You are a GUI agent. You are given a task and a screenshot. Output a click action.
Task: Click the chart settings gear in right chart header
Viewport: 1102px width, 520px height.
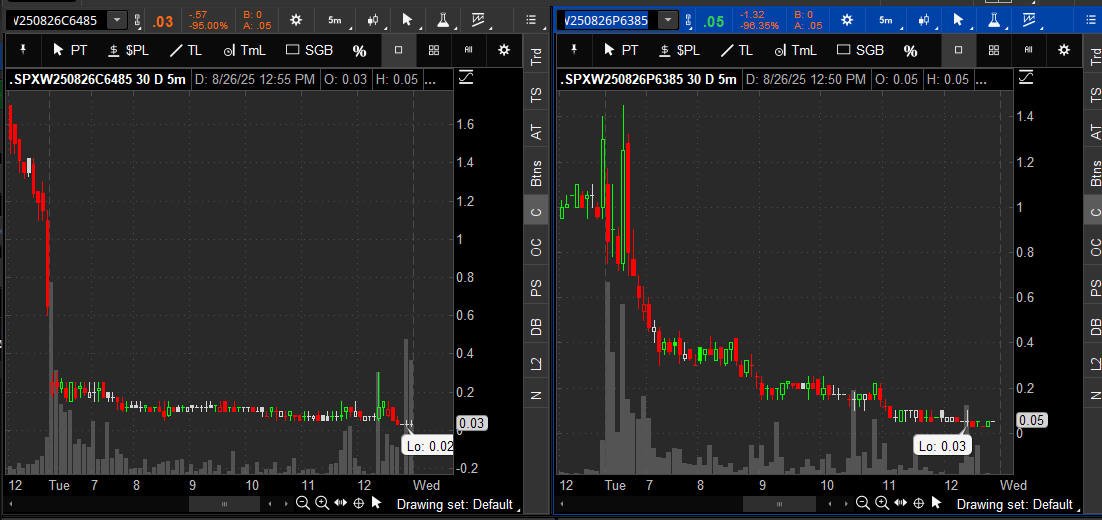coord(847,20)
